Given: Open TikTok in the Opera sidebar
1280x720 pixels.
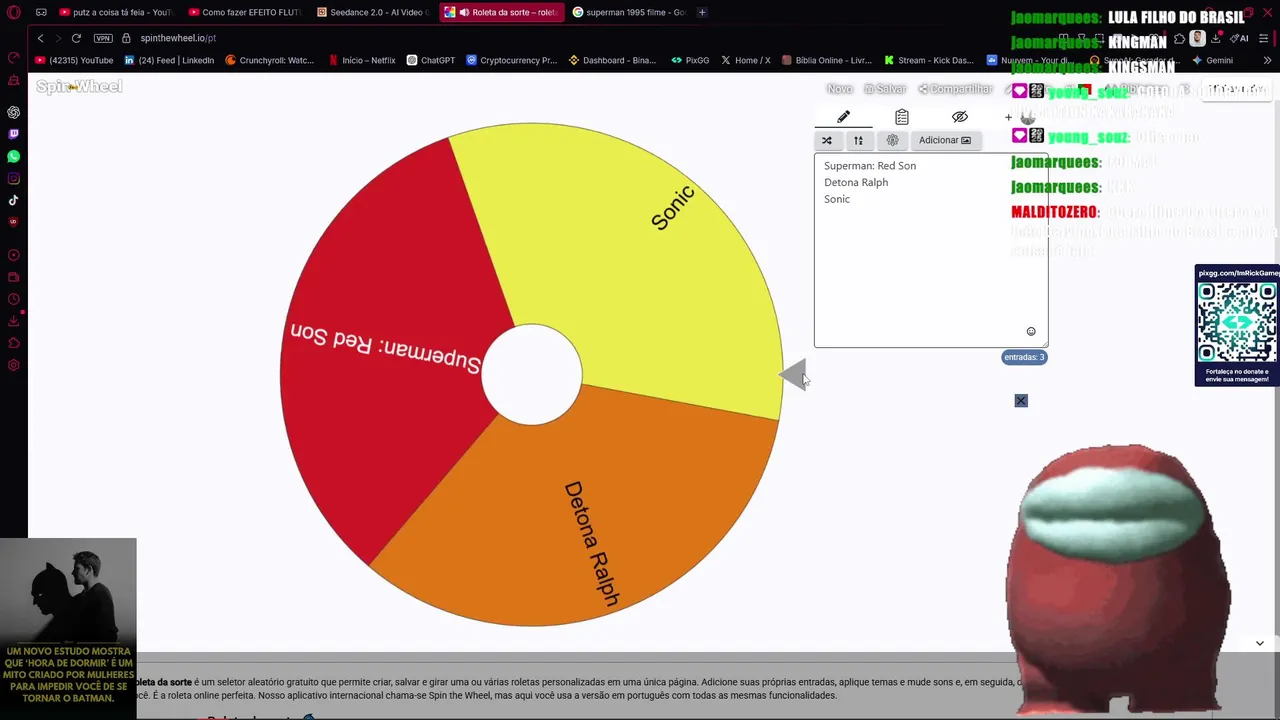Looking at the screenshot, I should [x=13, y=200].
